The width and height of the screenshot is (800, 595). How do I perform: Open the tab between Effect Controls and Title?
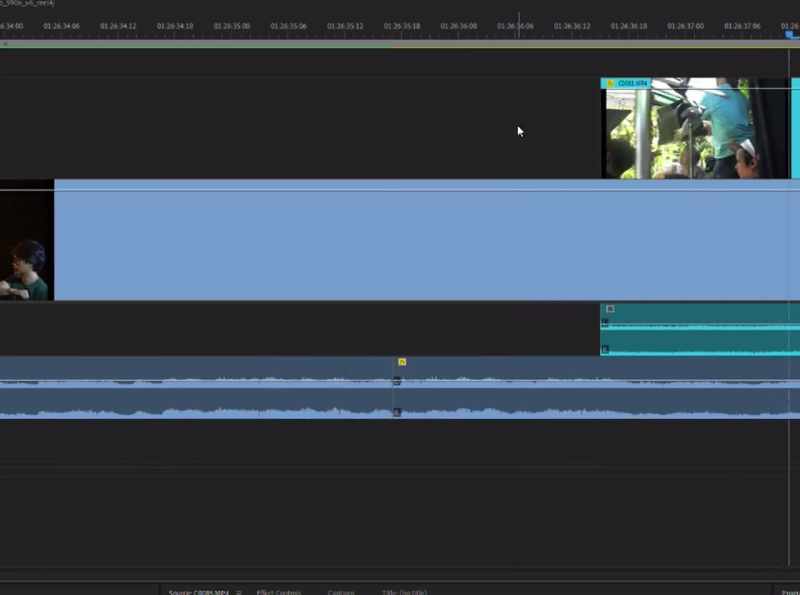click(x=341, y=592)
